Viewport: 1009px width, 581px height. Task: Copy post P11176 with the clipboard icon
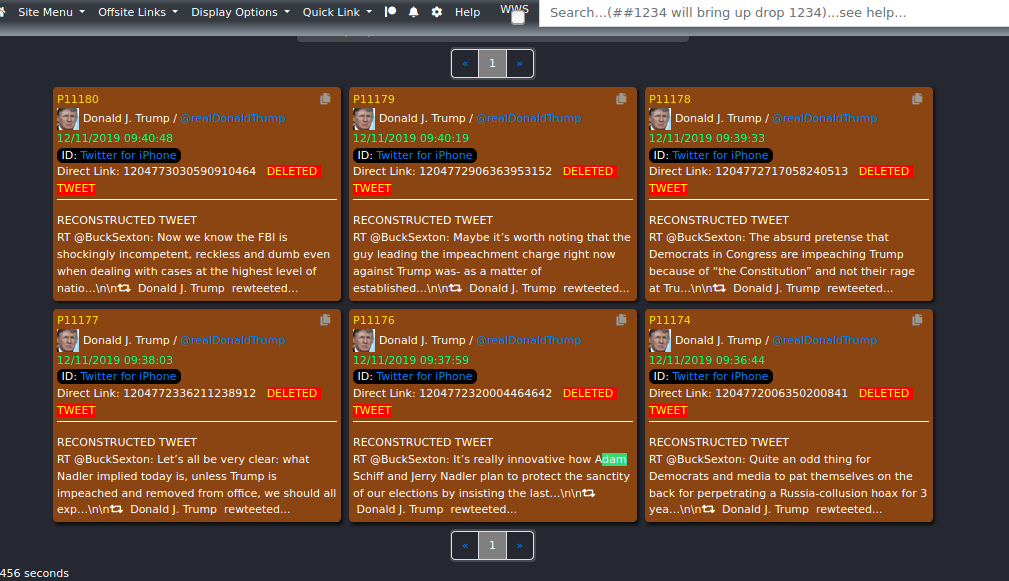(621, 320)
